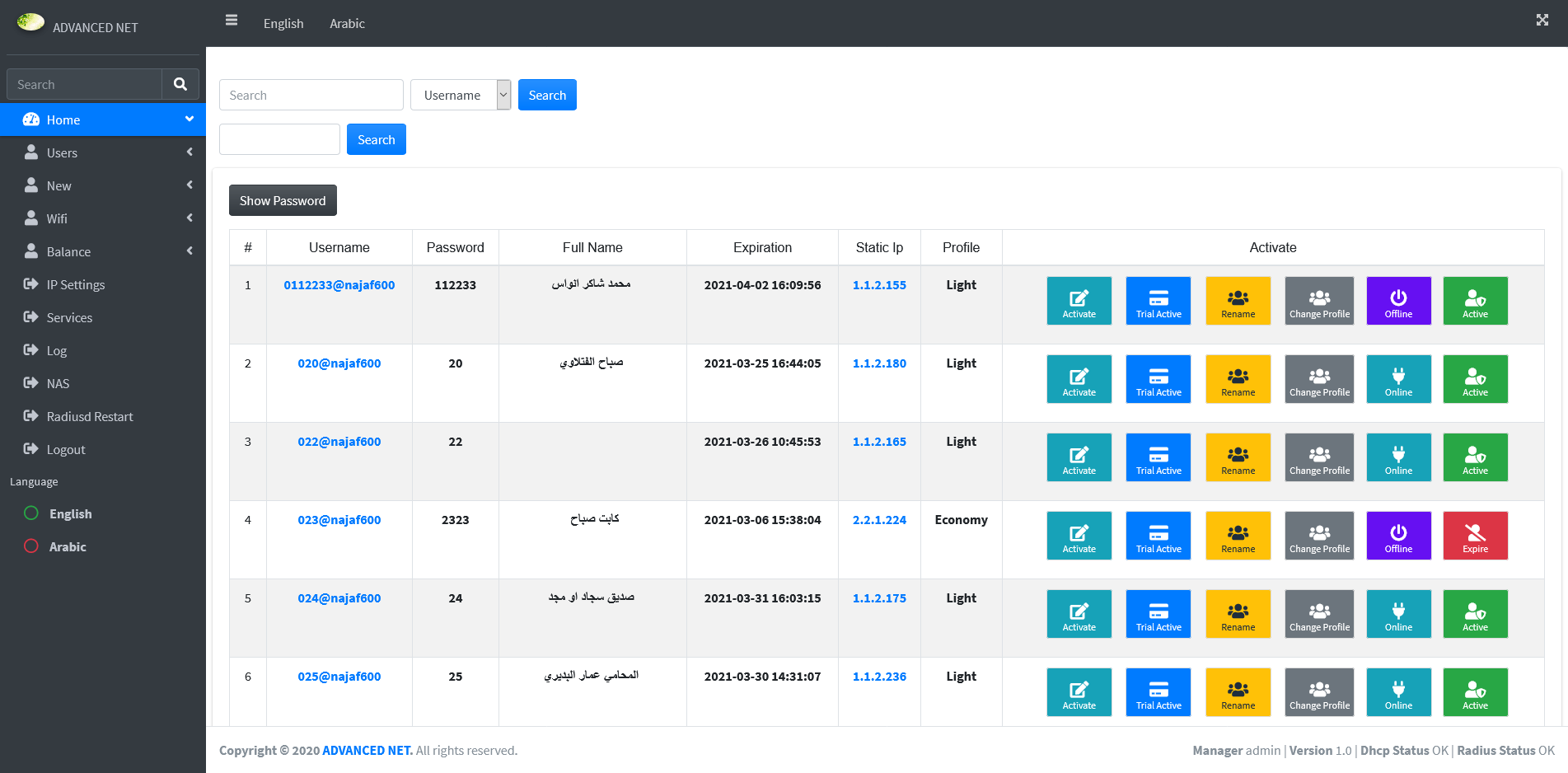Click the green Active button for 020@najaf600
This screenshot has height=773, width=1568.
click(1475, 379)
